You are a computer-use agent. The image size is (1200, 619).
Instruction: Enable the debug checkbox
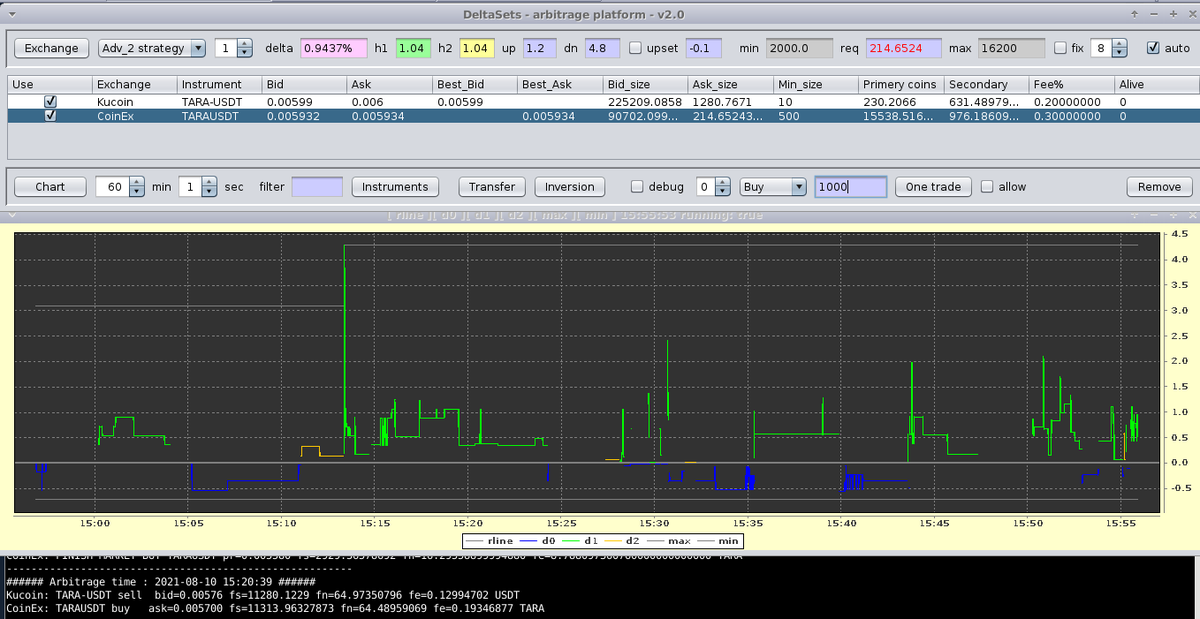[637, 187]
